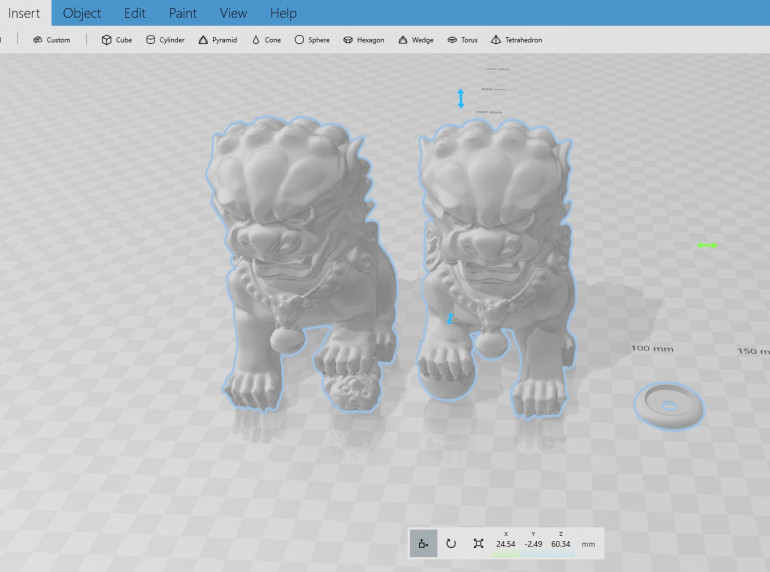
Task: Insert a Cone shape
Action: coord(266,40)
